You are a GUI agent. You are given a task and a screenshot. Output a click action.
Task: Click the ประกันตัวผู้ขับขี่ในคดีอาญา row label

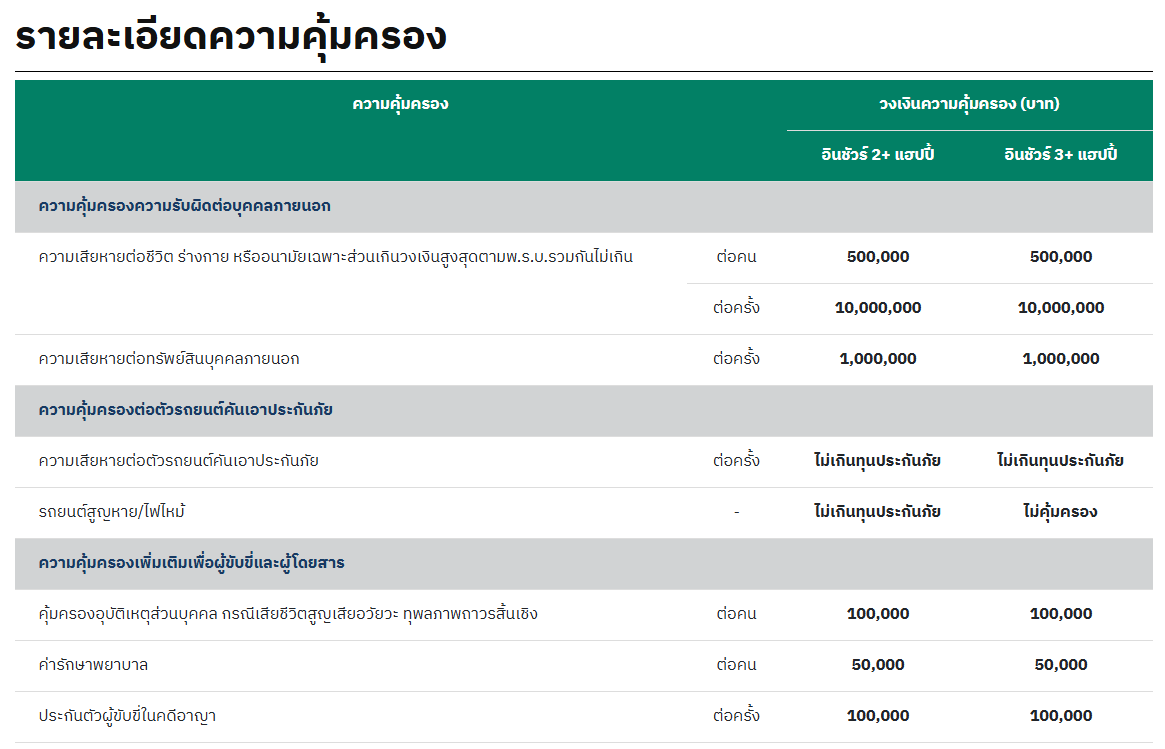click(x=127, y=716)
